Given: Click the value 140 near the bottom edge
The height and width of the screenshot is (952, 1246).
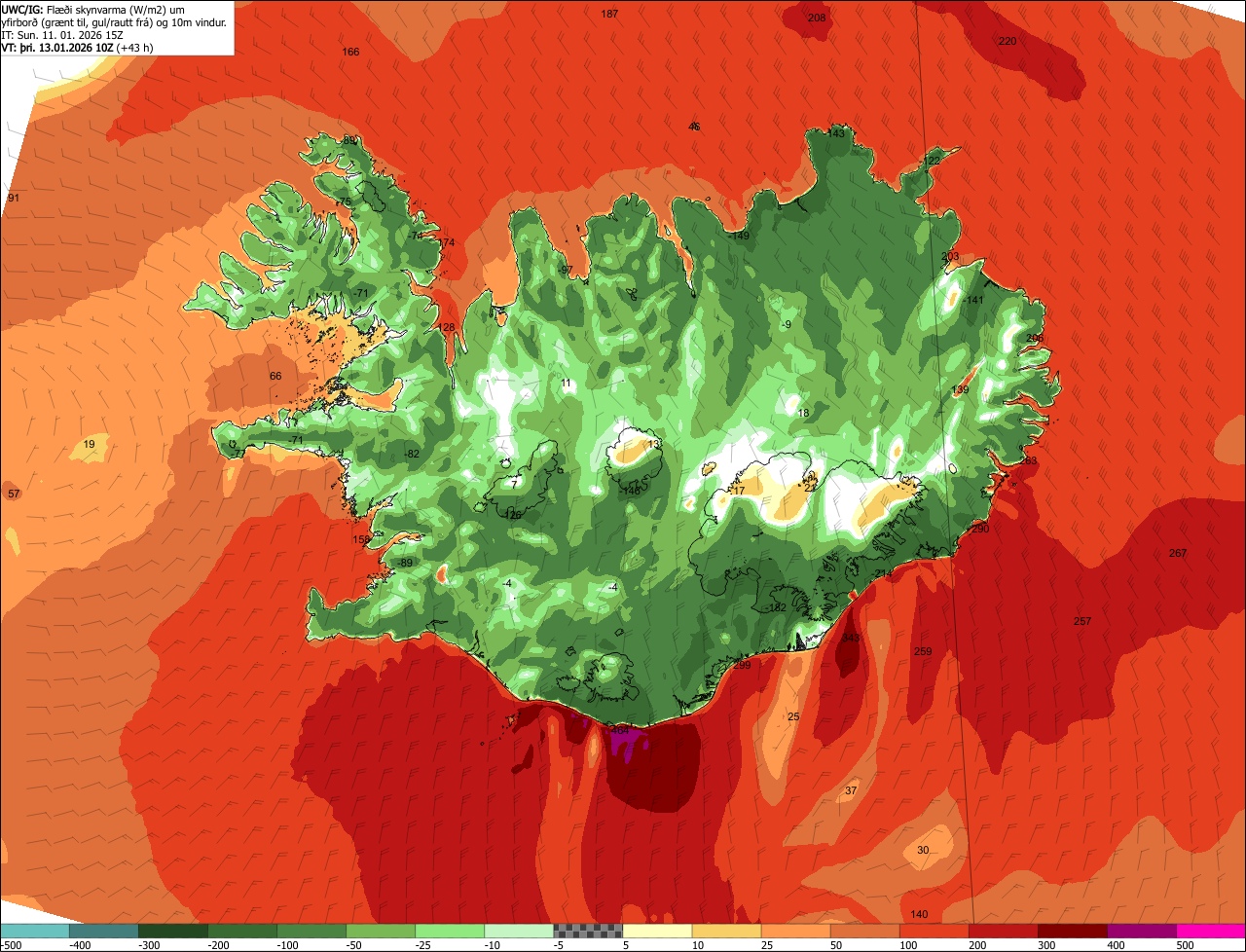Looking at the screenshot, I should pos(920,914).
